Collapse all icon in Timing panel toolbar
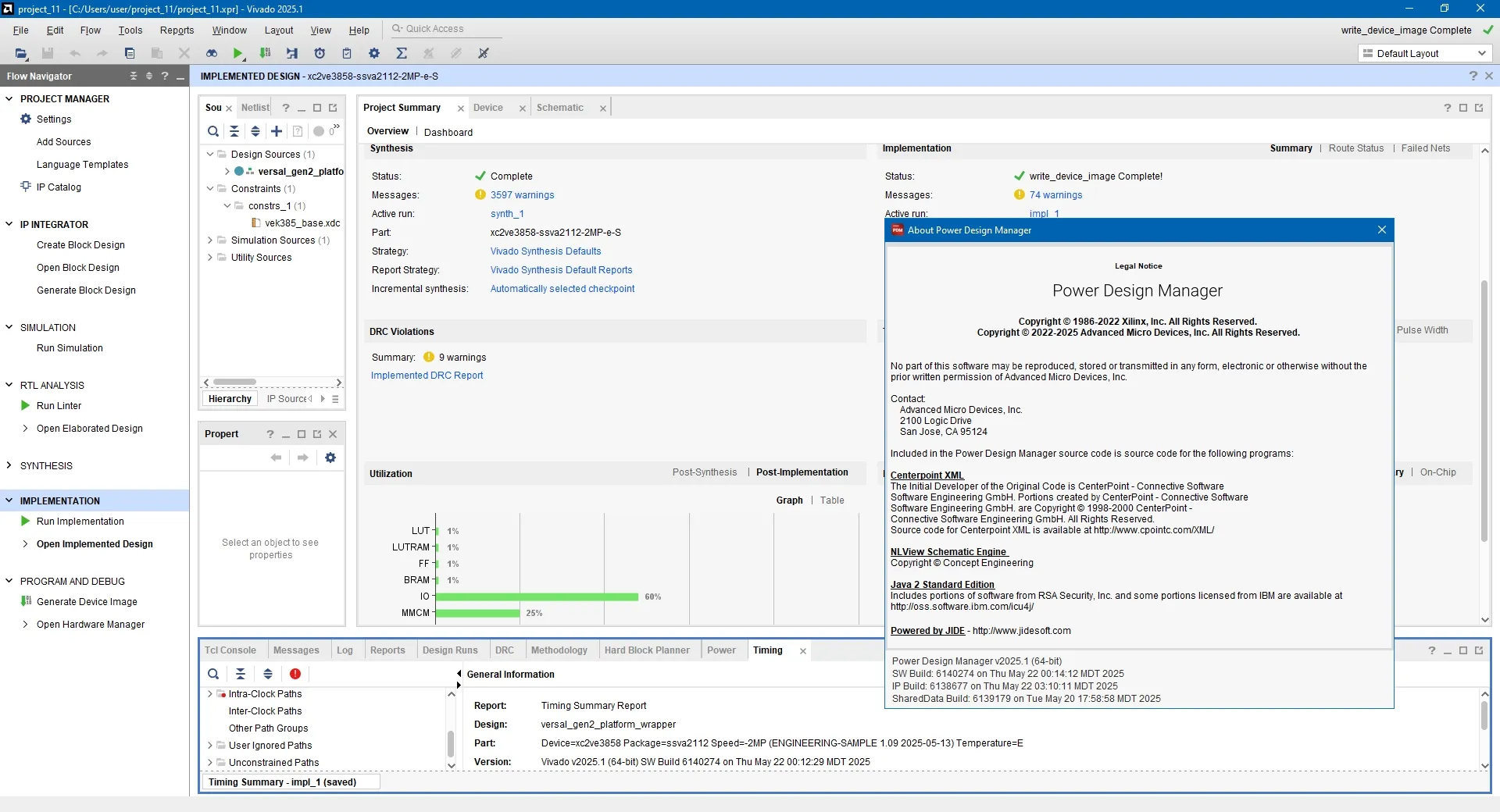Viewport: 1500px width, 812px height. [241, 674]
